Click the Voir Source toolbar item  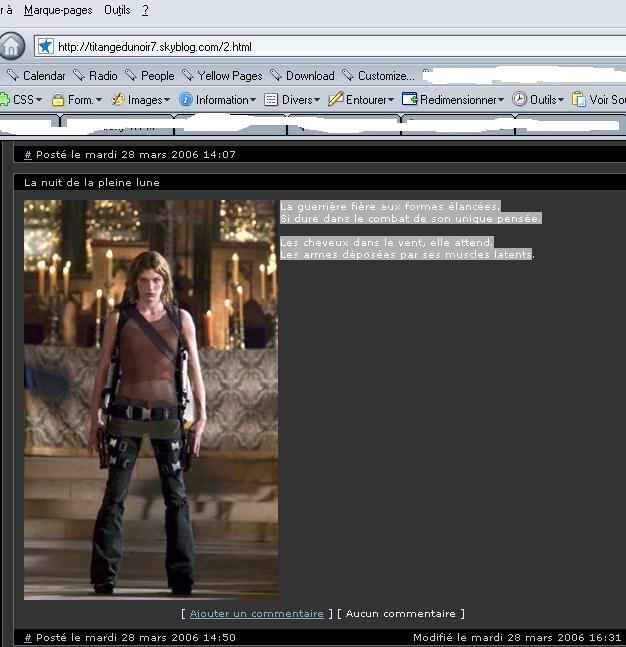pos(599,100)
